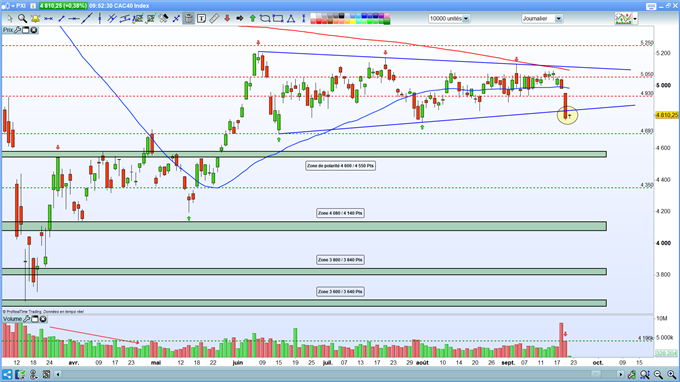Click the info icon beside PXI
This screenshot has width=680, height=382.
coord(33,6)
